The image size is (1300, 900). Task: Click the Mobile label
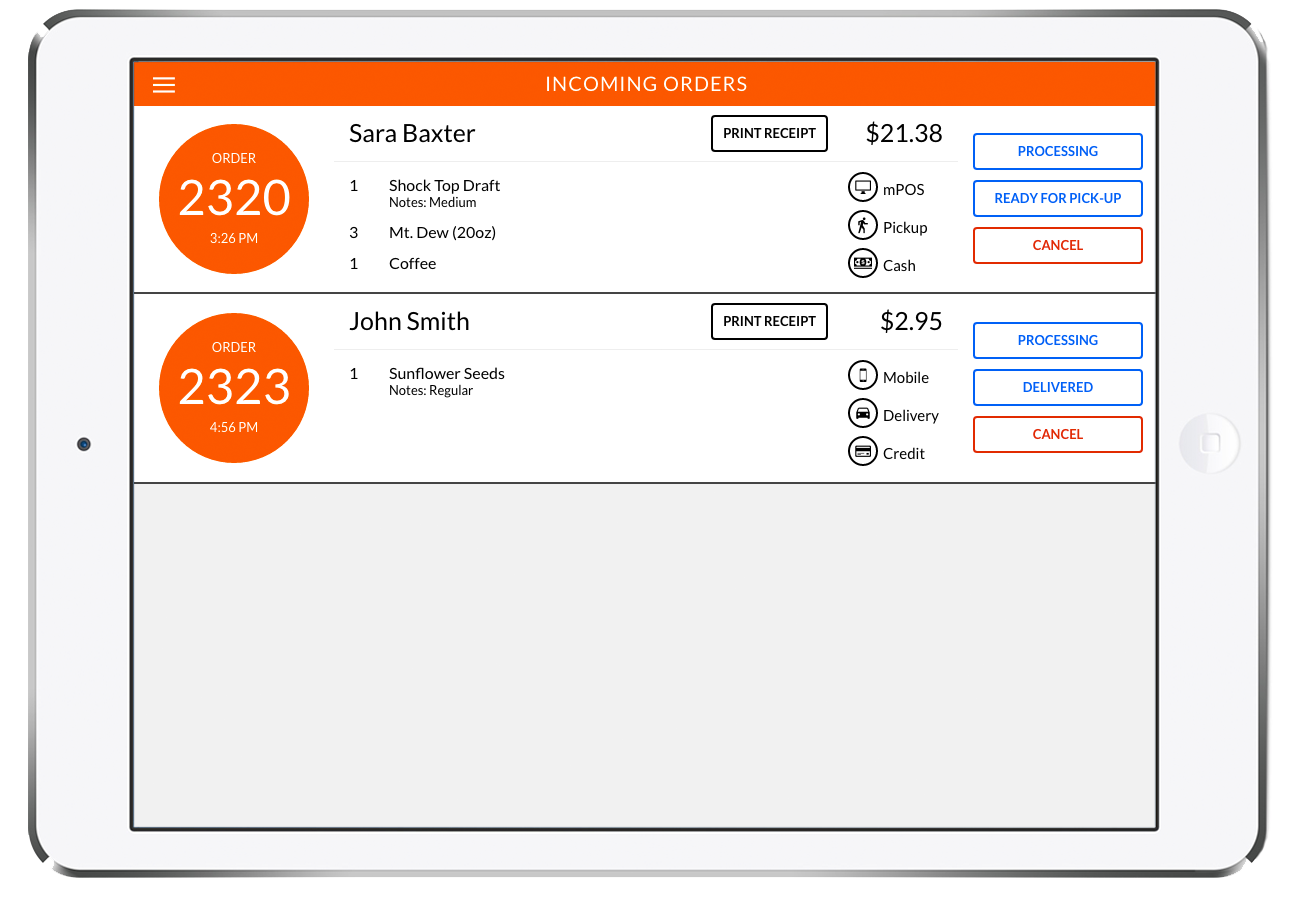point(906,377)
